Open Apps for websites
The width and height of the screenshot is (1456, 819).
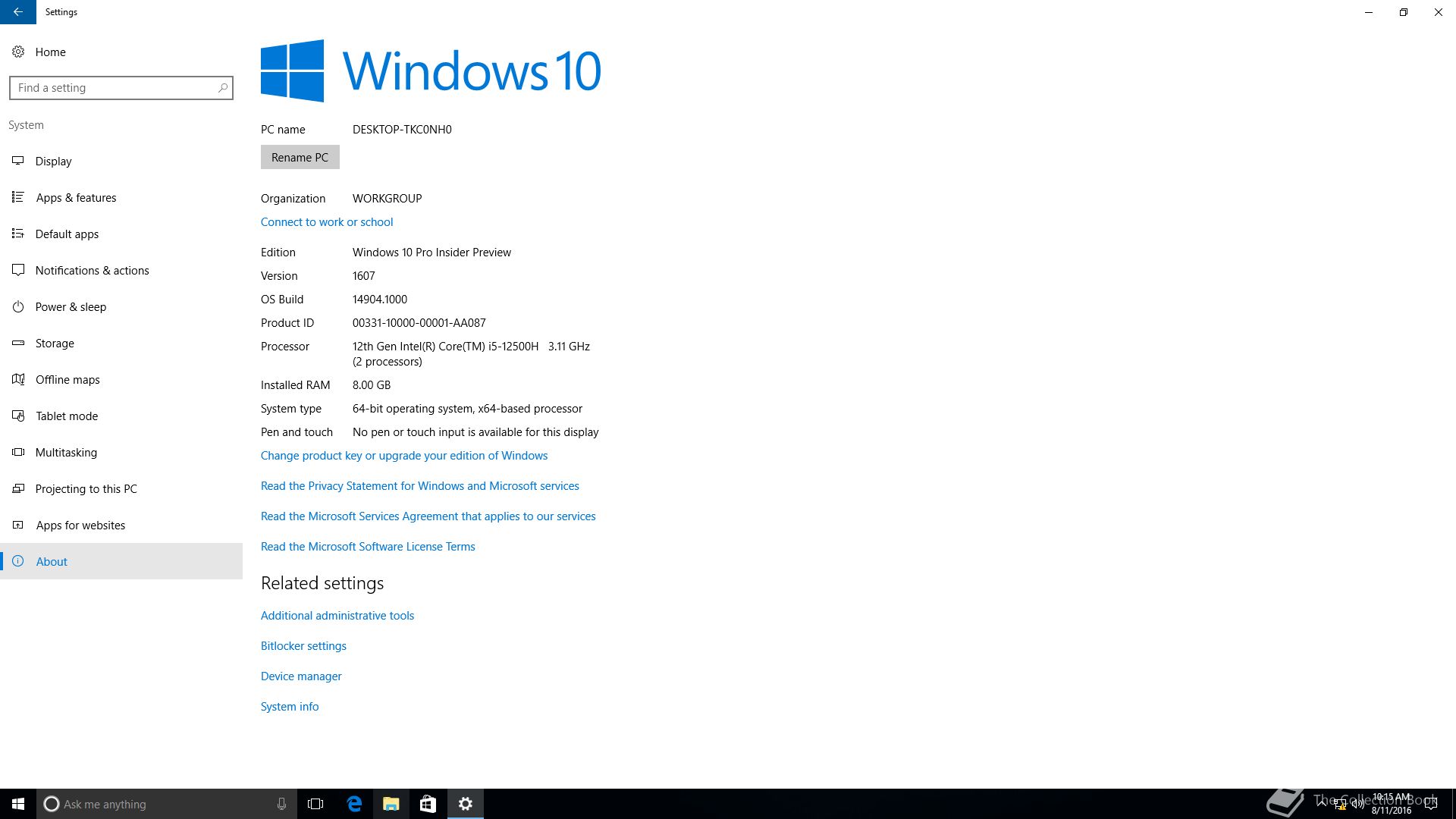[121, 525]
